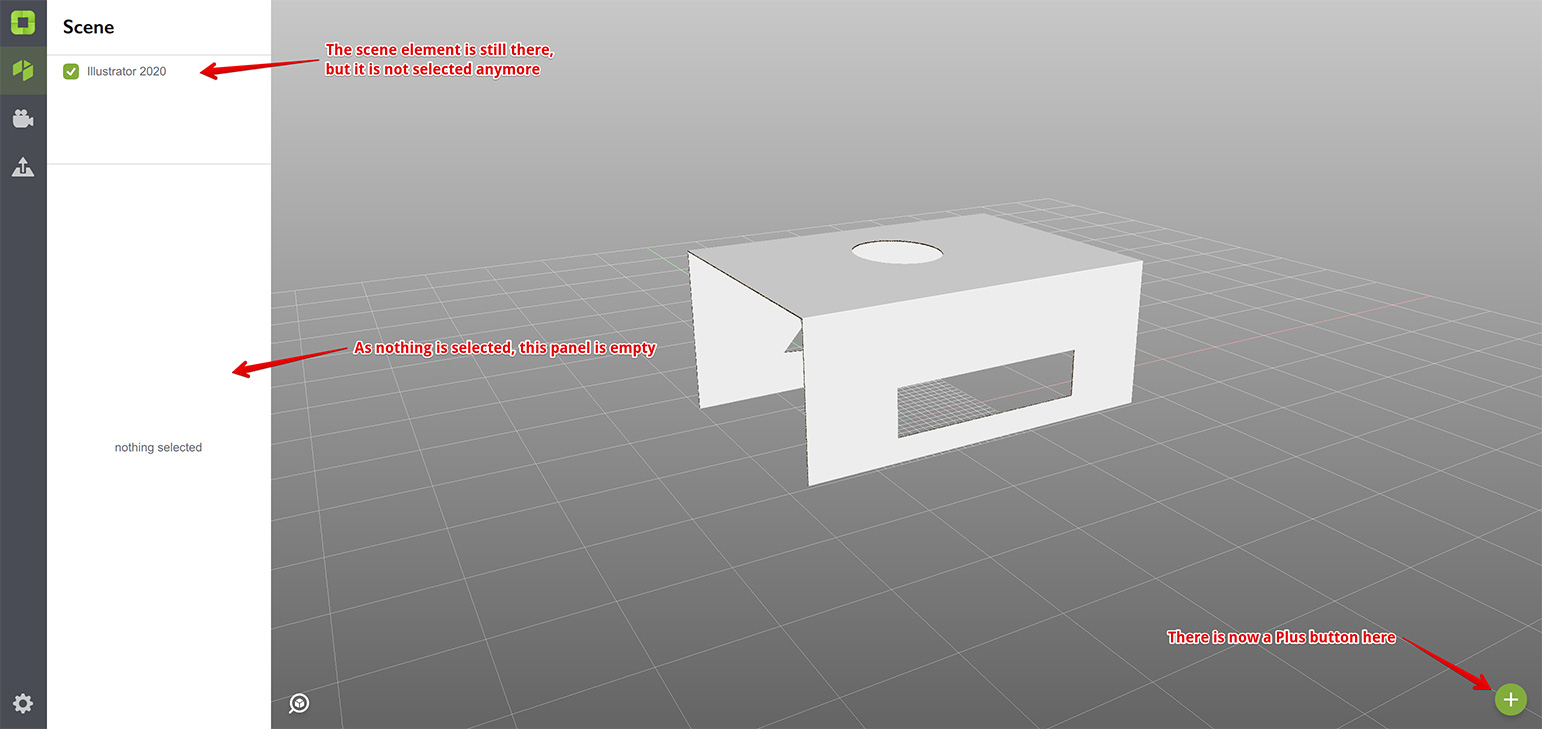
Task: Zoom to fit using the cube magnifier icon
Action: coord(298,704)
